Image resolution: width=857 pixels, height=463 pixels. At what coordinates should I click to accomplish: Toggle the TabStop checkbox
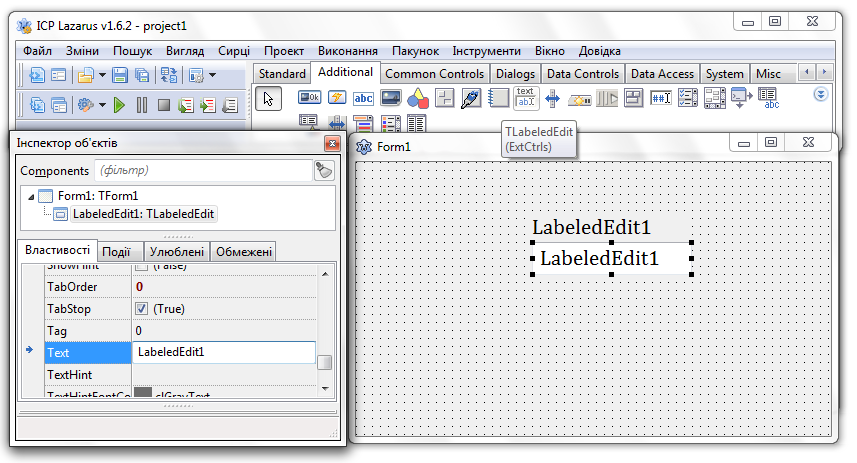[x=142, y=309]
